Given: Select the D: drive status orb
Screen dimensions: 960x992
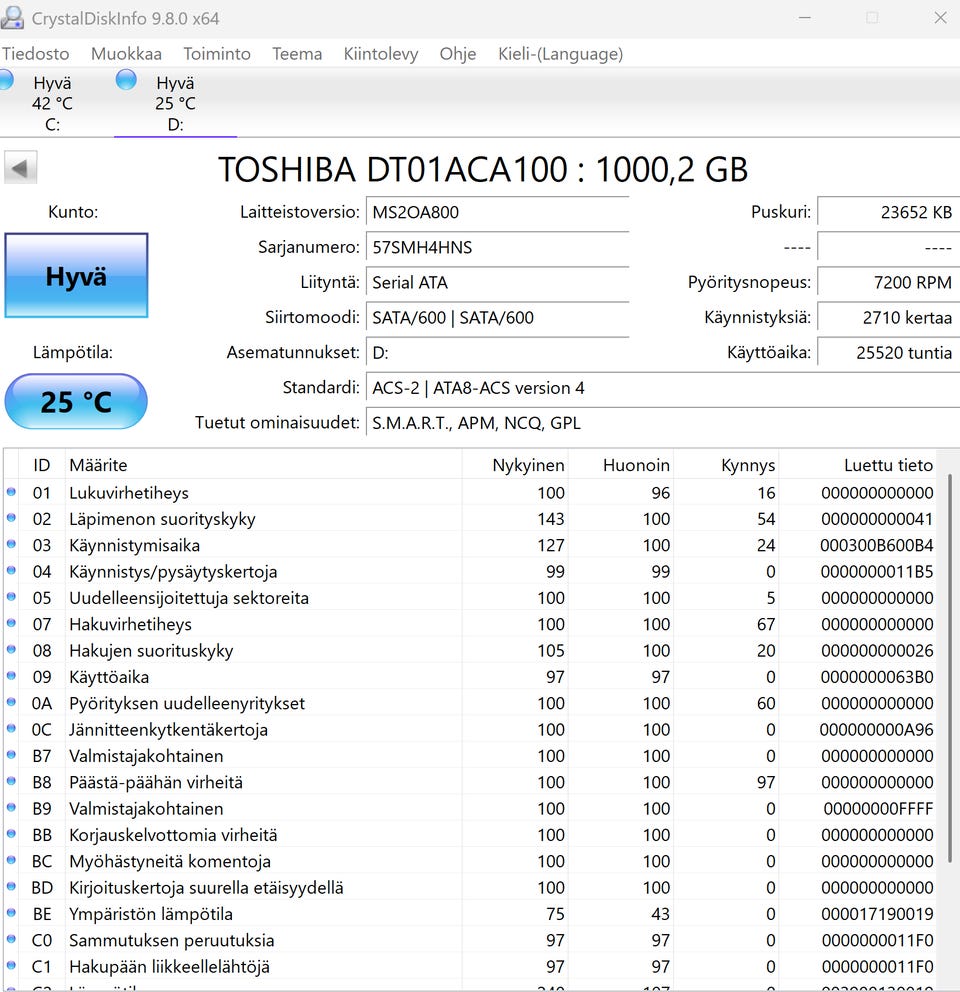Looking at the screenshot, I should pos(126,80).
